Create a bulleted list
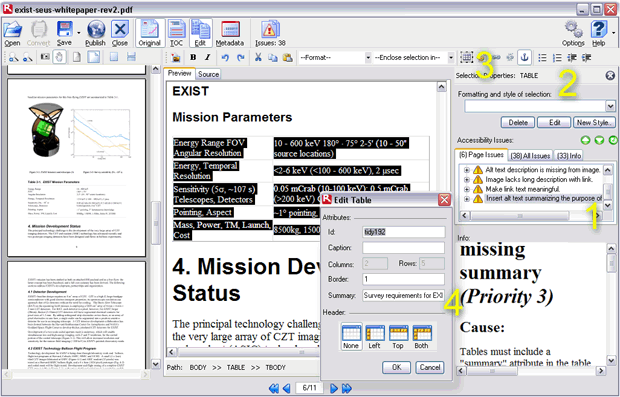 542,58
